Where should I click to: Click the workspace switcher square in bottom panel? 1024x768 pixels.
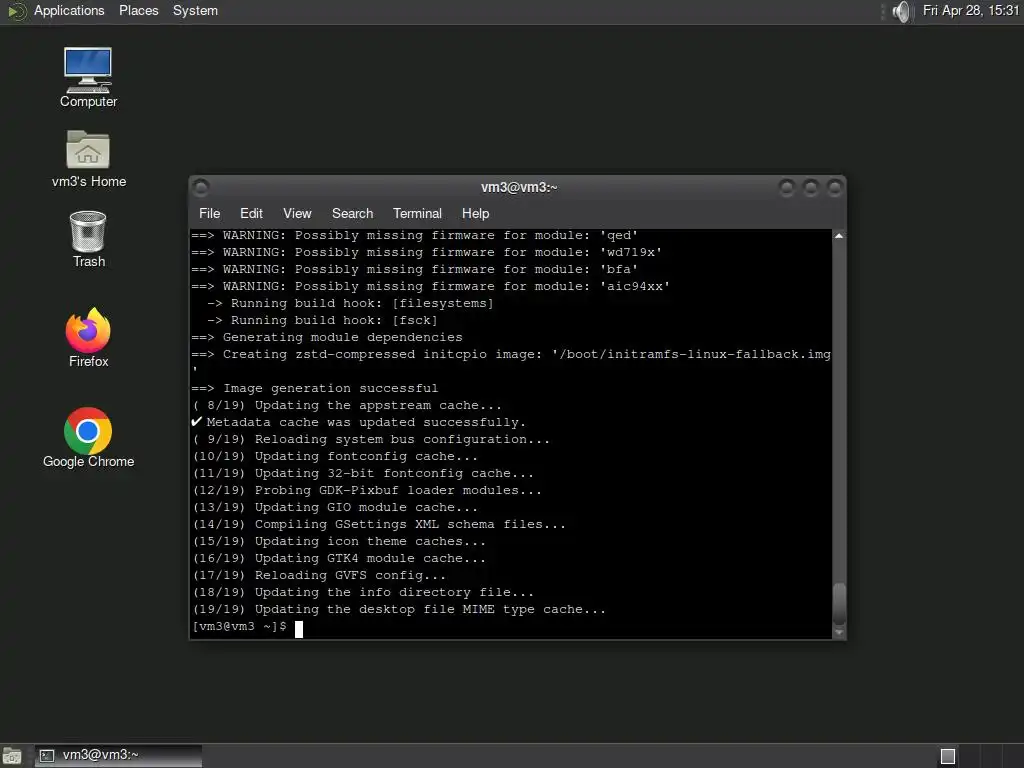(x=948, y=756)
